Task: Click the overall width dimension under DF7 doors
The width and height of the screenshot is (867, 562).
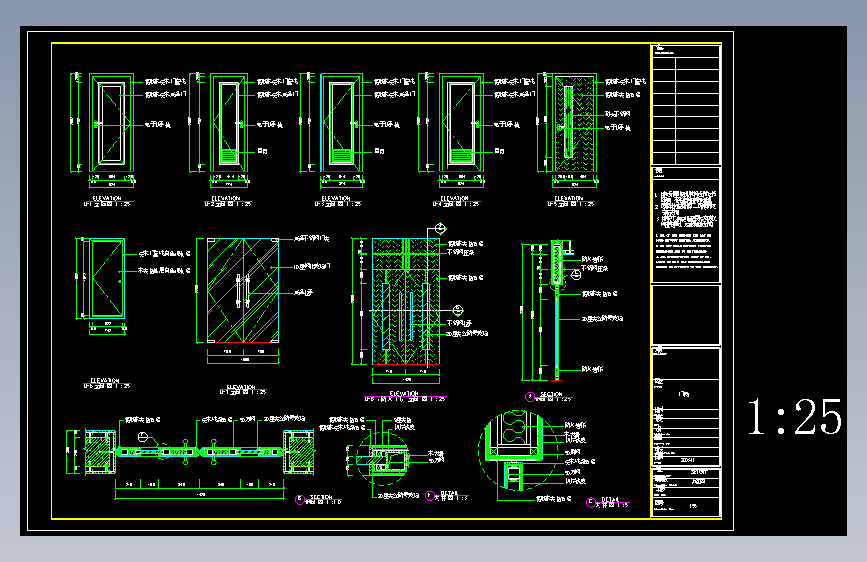Action: (x=243, y=360)
